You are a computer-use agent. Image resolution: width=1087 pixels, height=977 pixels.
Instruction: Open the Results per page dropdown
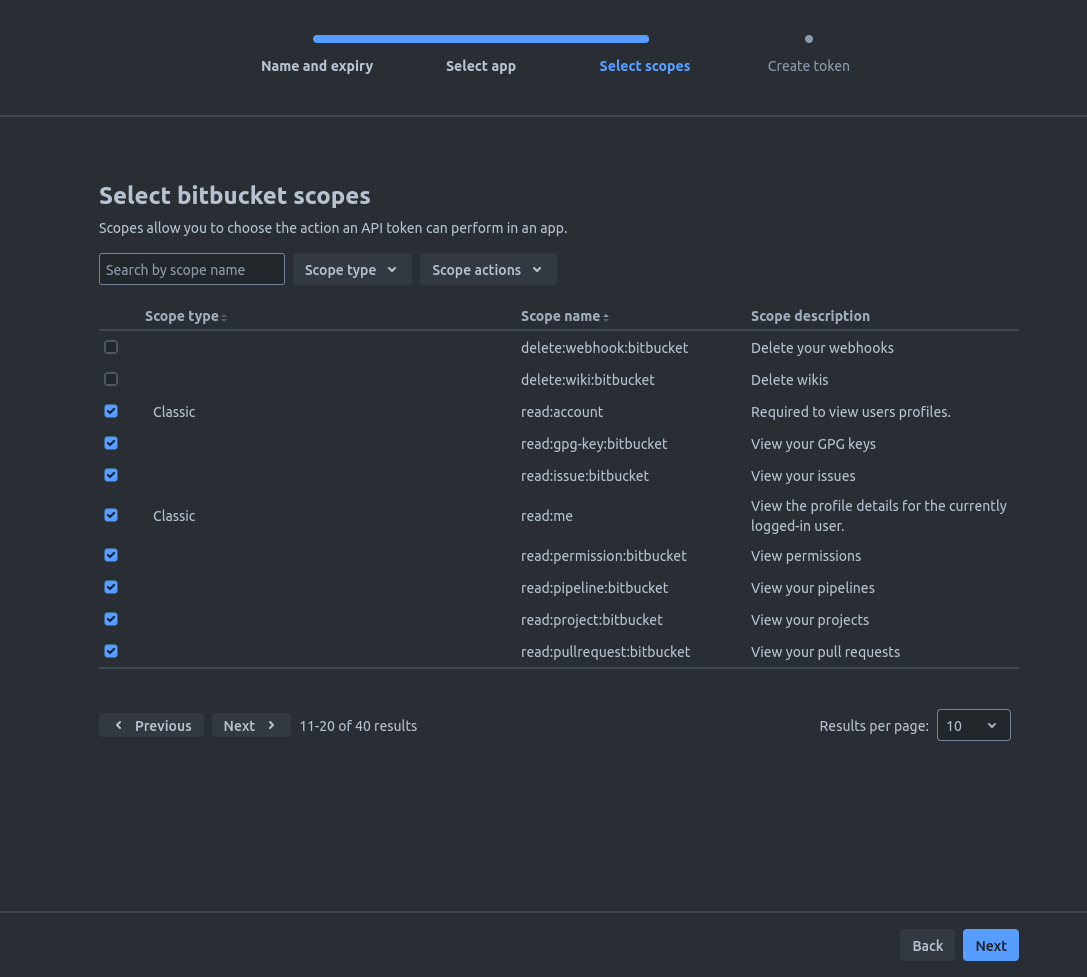pyautogui.click(x=973, y=725)
